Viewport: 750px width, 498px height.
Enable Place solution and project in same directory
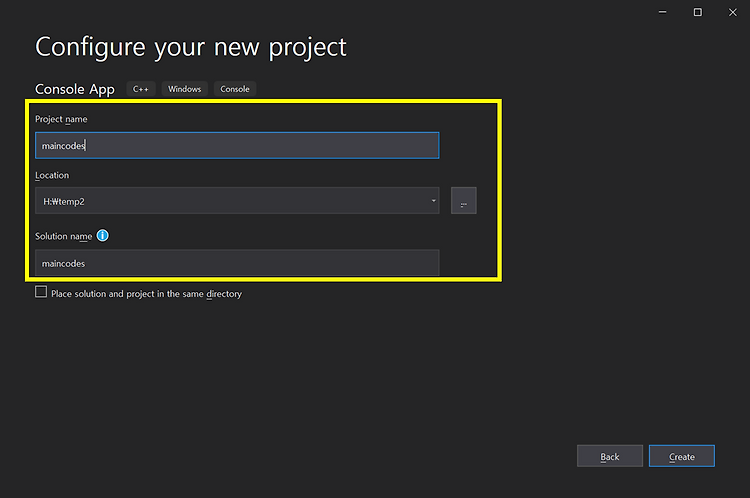pos(41,292)
